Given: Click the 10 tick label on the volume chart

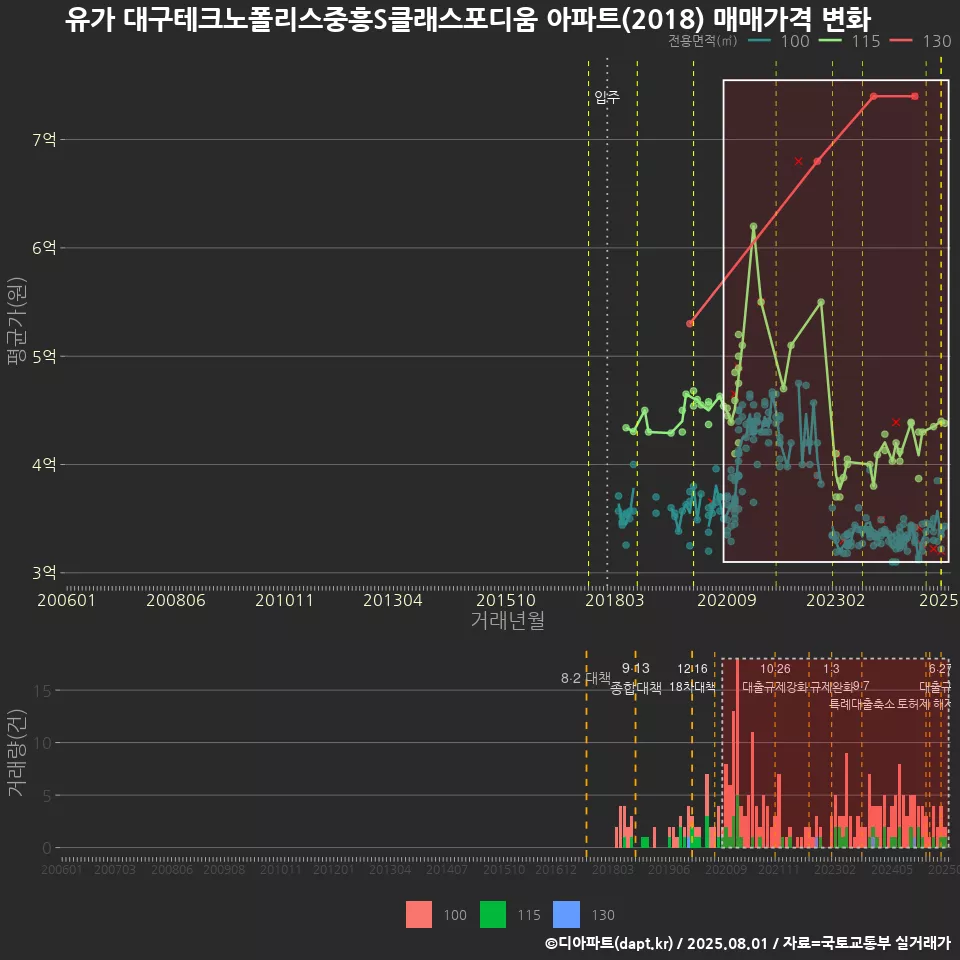Looking at the screenshot, I should pyautogui.click(x=43, y=743).
